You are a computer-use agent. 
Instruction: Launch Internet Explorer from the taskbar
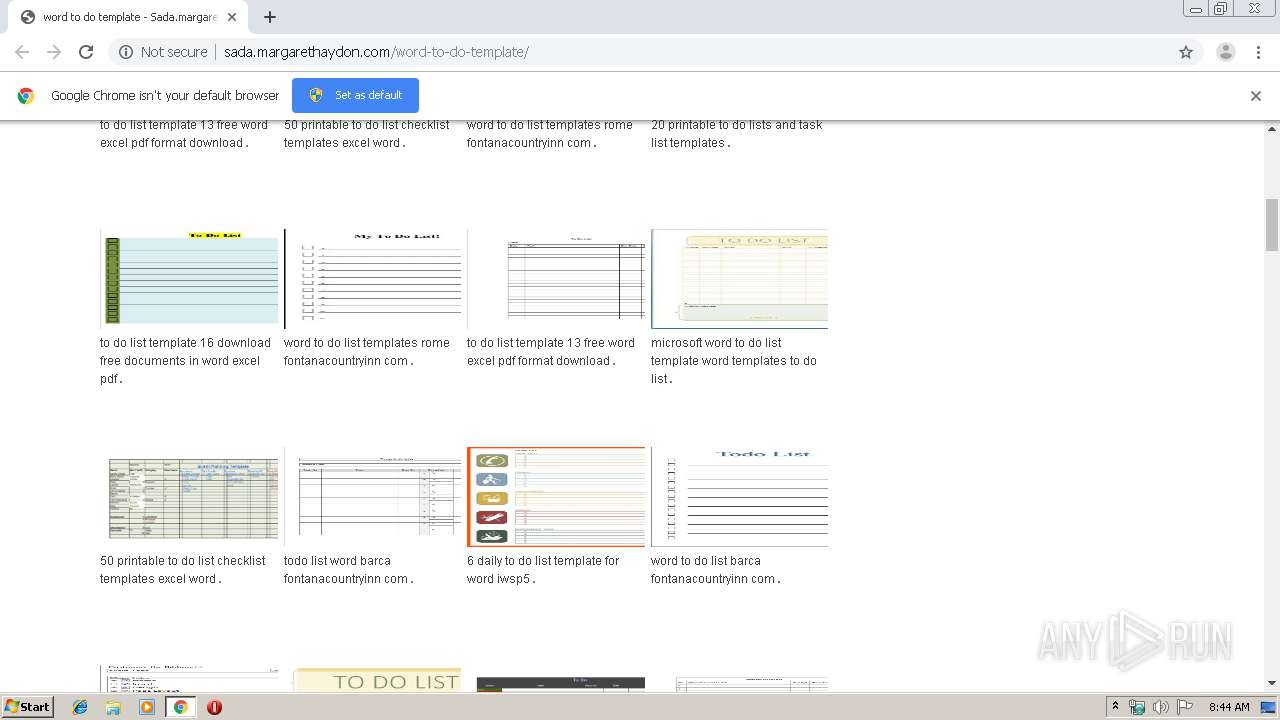point(80,707)
